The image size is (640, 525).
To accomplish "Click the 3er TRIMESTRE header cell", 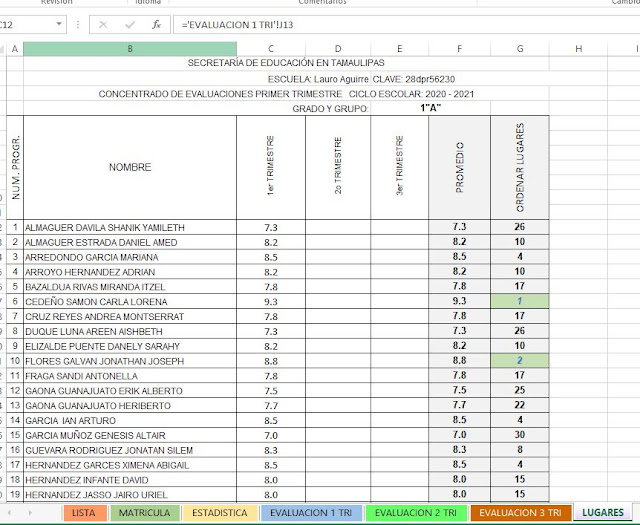I will [x=400, y=167].
